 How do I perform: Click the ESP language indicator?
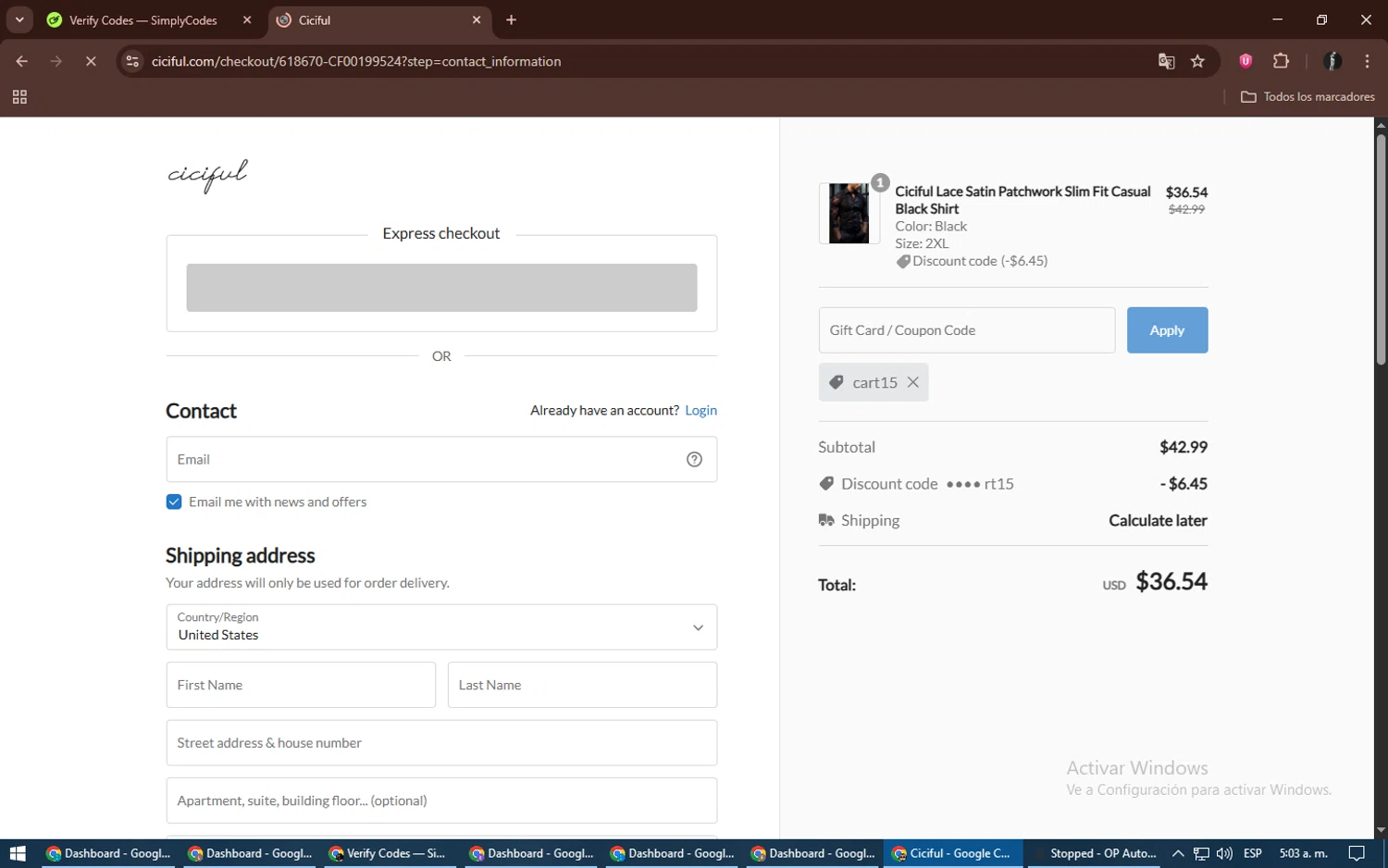(1253, 853)
